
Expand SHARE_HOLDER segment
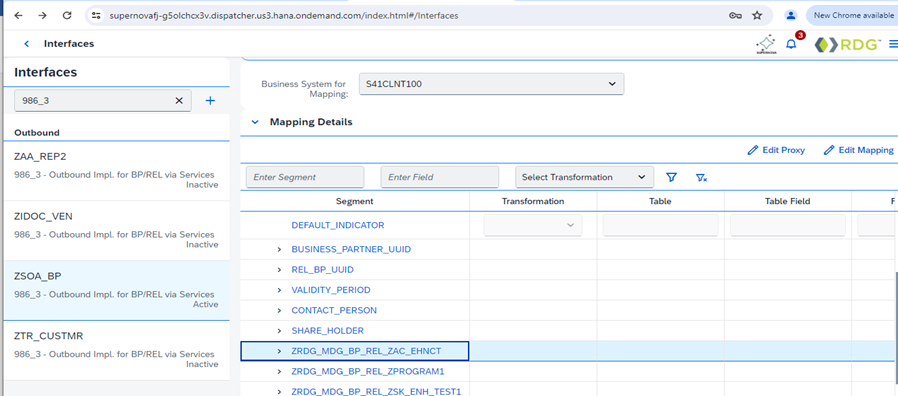(279, 331)
